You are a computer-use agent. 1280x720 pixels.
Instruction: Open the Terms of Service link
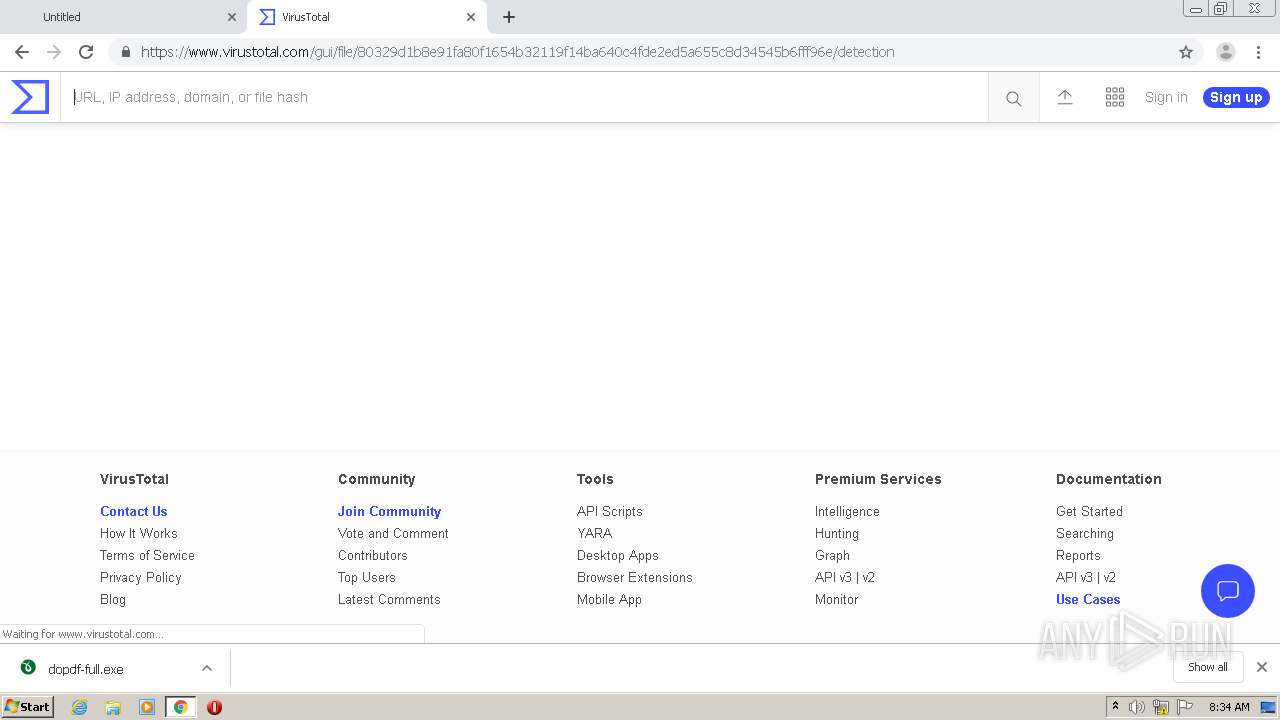tap(147, 555)
